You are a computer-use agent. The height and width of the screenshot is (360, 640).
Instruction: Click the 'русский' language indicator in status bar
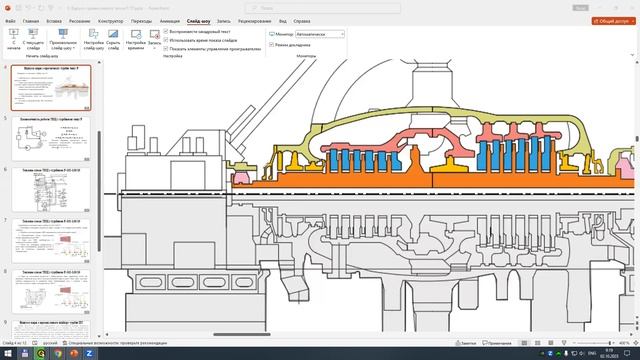[50, 343]
